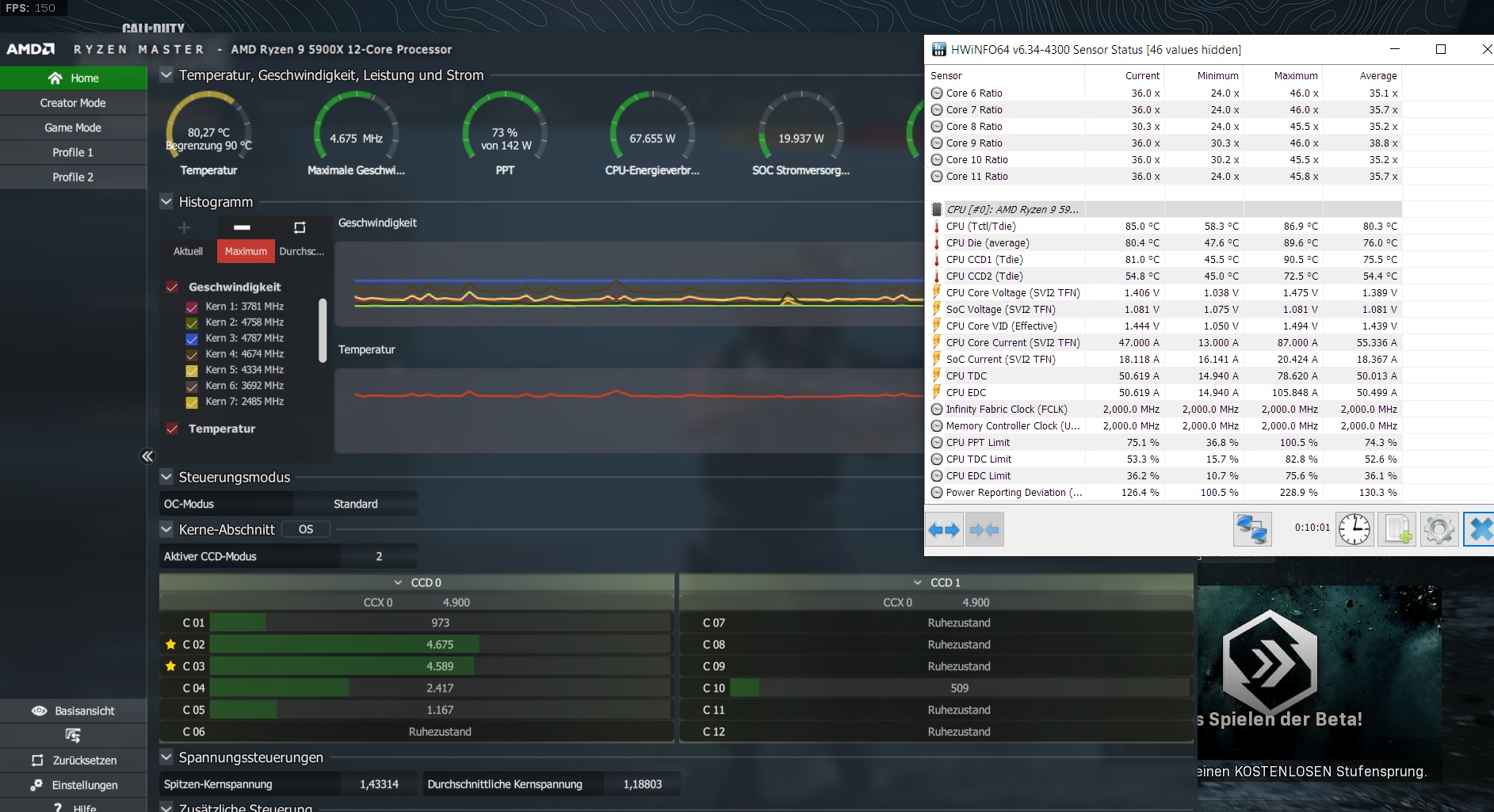Collapse the Steuerungsmodus section chevron
Screen dimensions: 1494x812
point(166,477)
